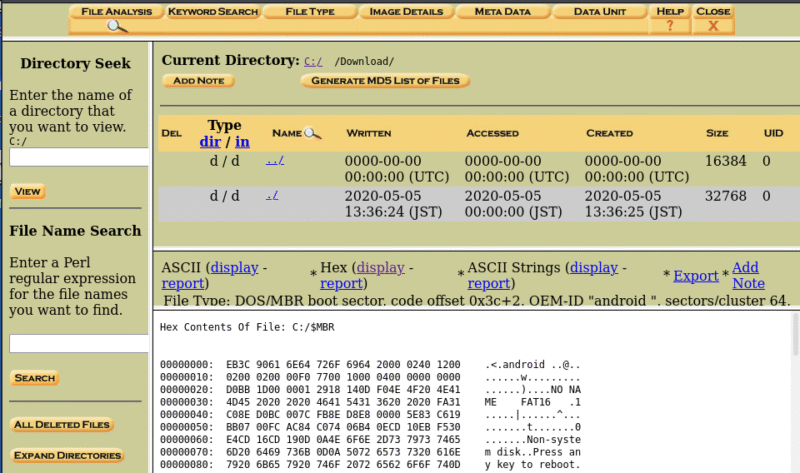
Task: Open the Hex display link
Action: tap(380, 268)
